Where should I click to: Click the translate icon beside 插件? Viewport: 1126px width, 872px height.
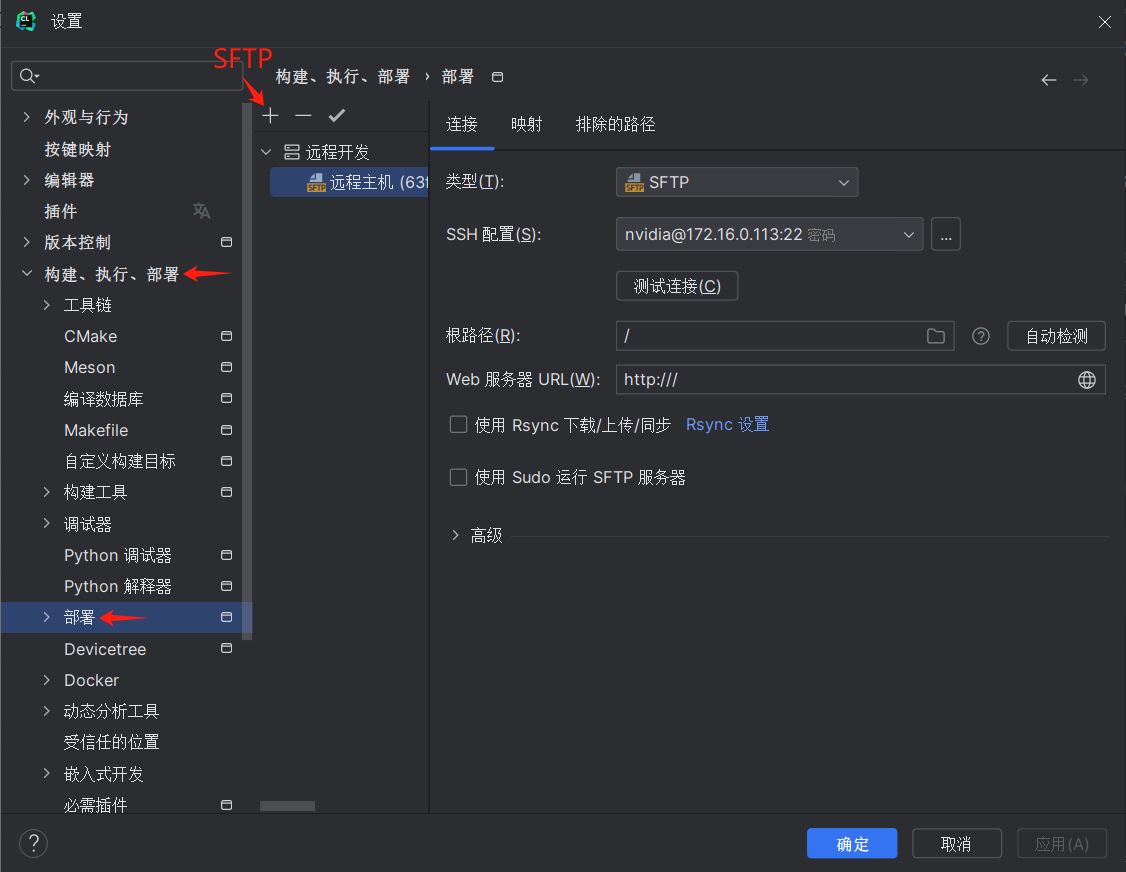tap(201, 210)
